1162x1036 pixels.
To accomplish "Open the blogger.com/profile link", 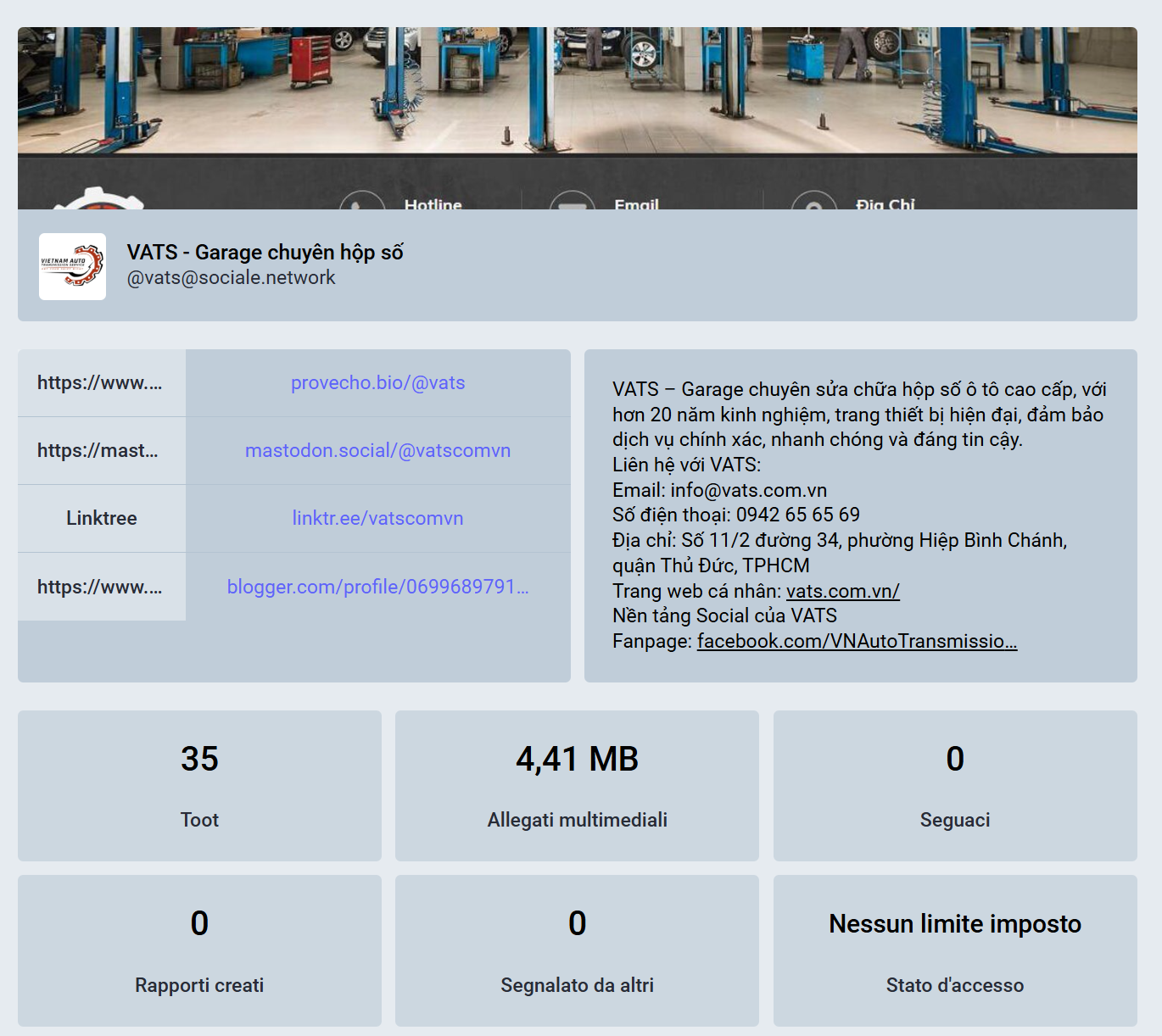I will tap(377, 587).
